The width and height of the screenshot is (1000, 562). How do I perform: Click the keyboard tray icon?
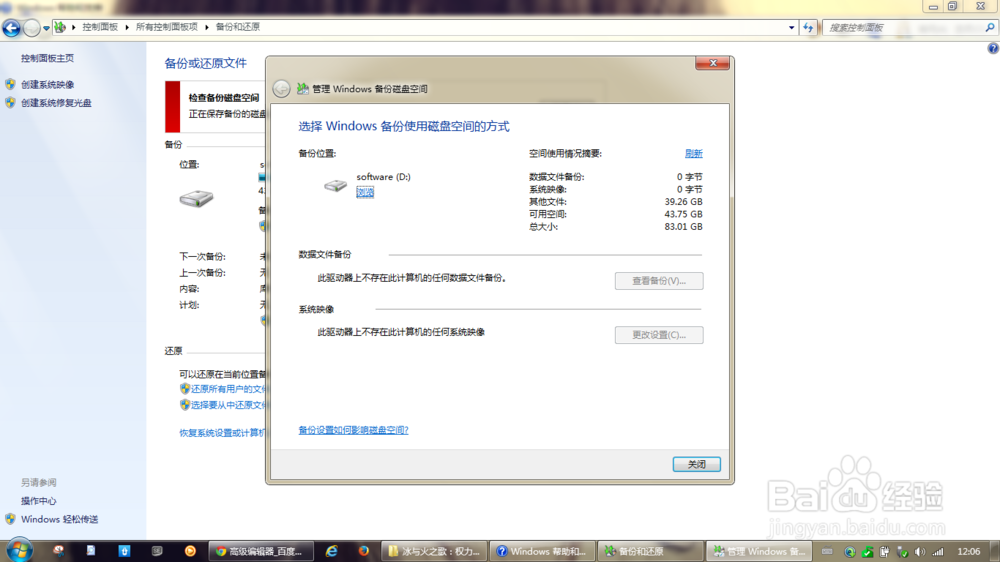(x=827, y=552)
